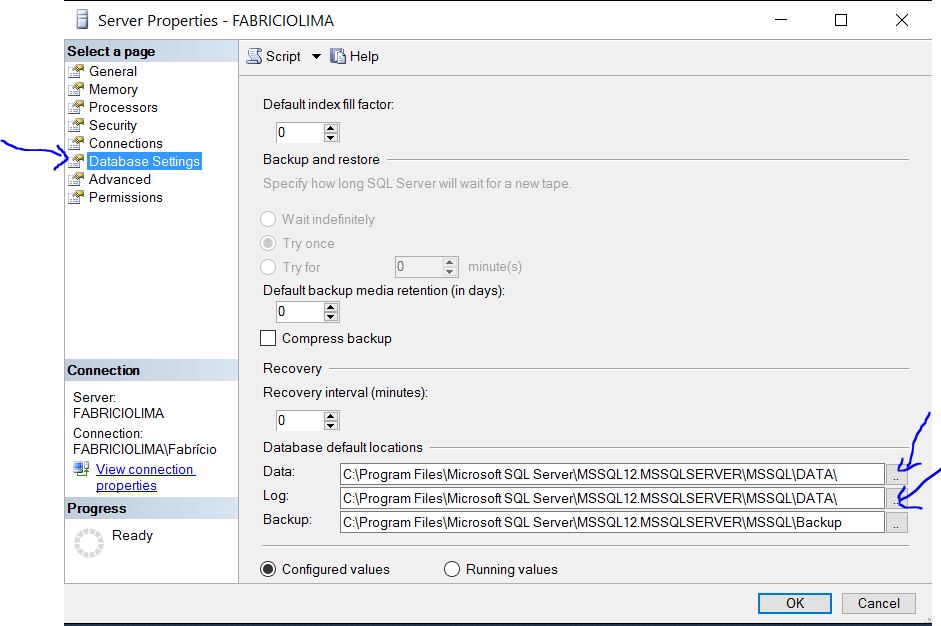Browse for the Data default location
Image resolution: width=941 pixels, height=626 pixels.
[x=896, y=474]
